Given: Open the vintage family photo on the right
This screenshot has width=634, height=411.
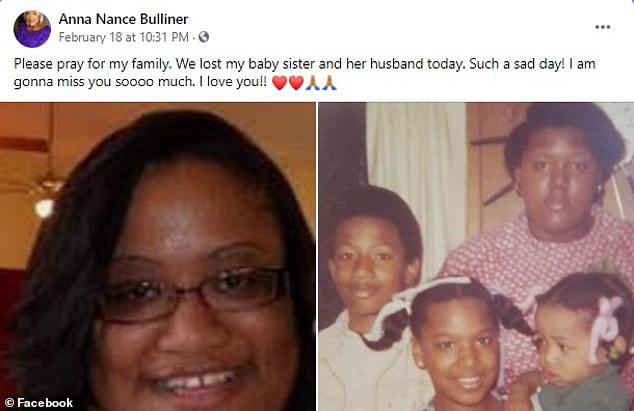Looking at the screenshot, I should (476, 256).
